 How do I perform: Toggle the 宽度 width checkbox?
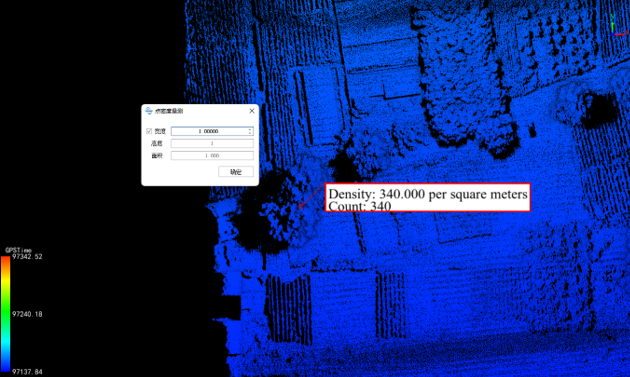(149, 131)
